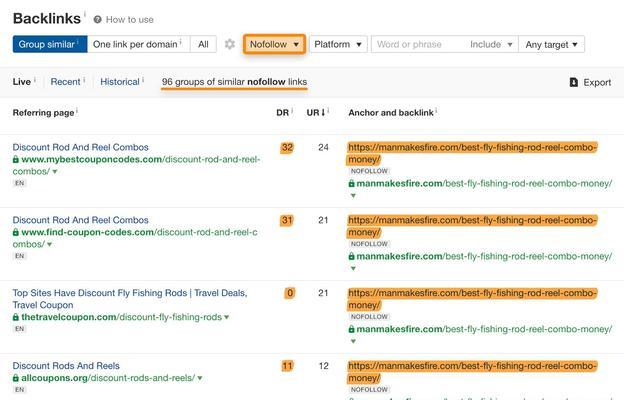624x400 pixels.
Task: Sort by DR column header
Action: 283,113
